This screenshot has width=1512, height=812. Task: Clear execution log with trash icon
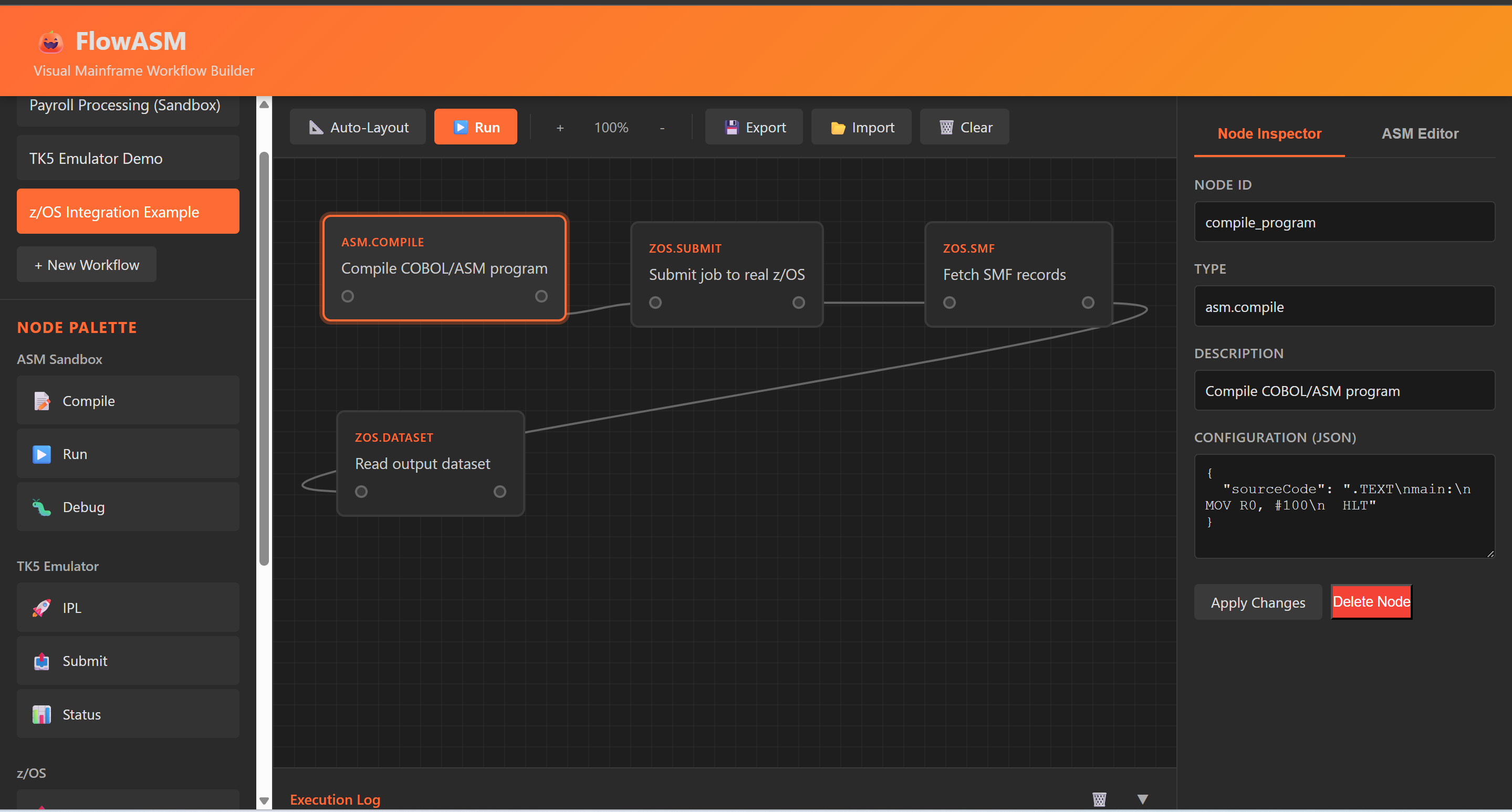pos(1099,799)
